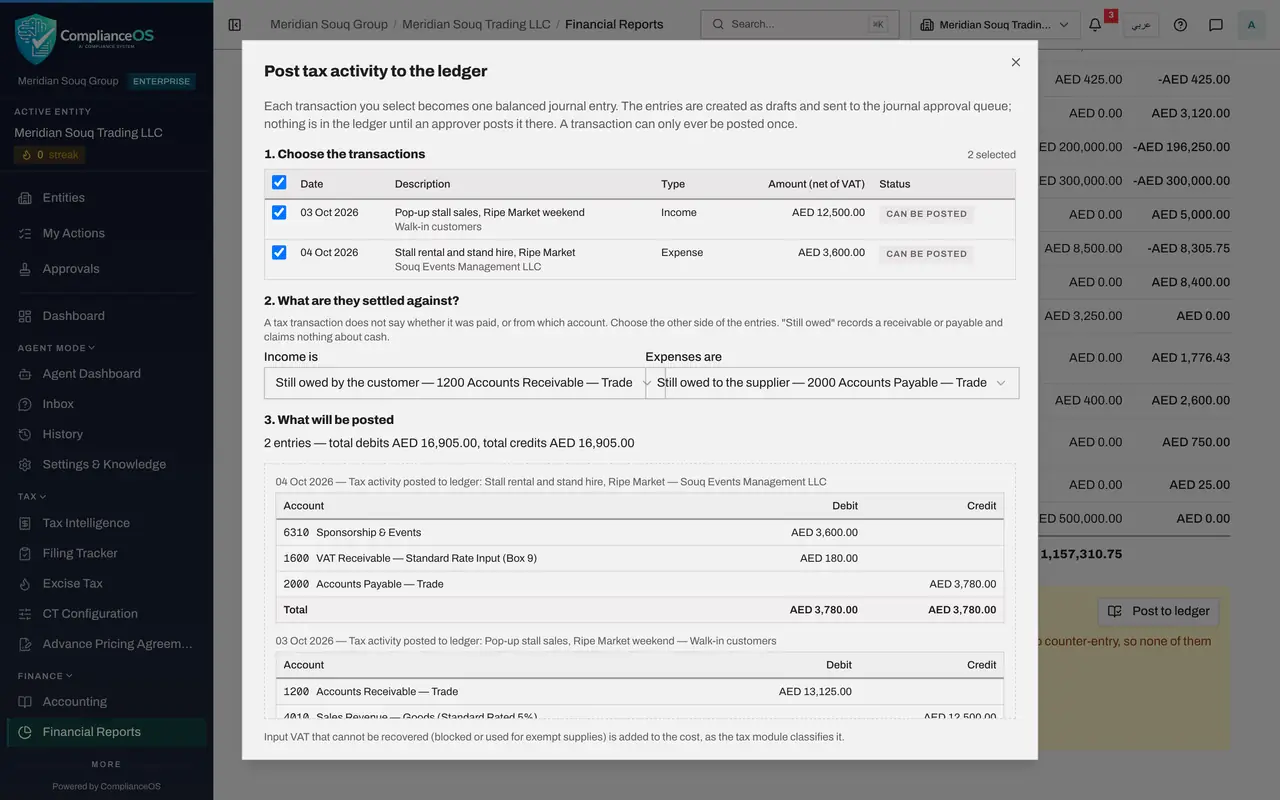Screen dimensions: 1280x800
Task: Open the help question-mark icon
Action: coord(1180,24)
